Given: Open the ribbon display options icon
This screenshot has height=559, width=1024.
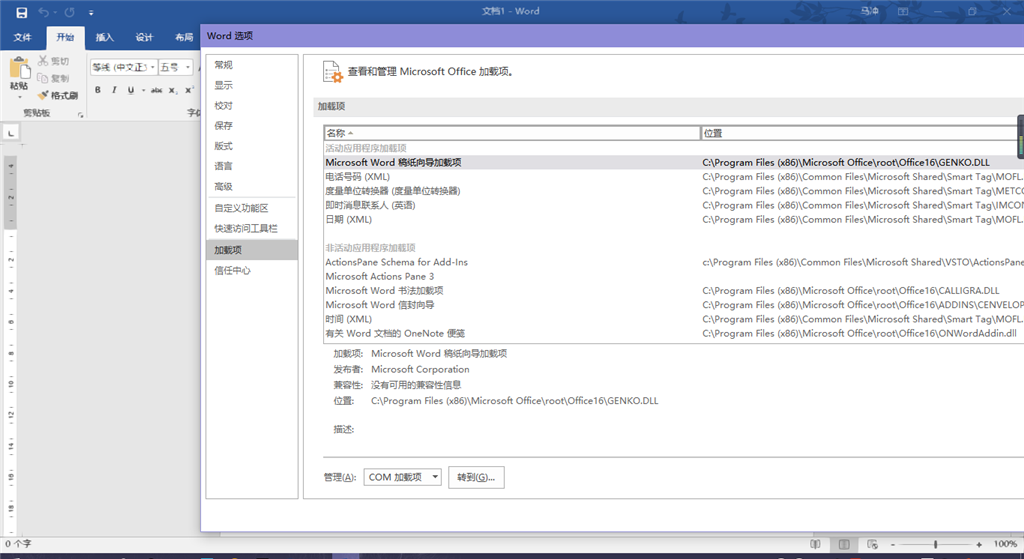Looking at the screenshot, I should (x=903, y=12).
